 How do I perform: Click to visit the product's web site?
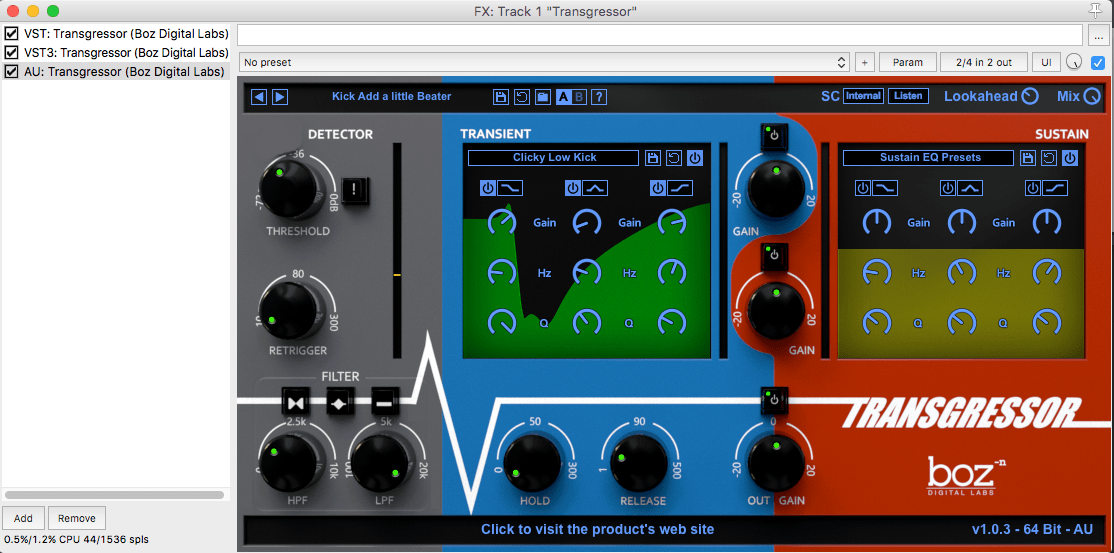pos(597,530)
